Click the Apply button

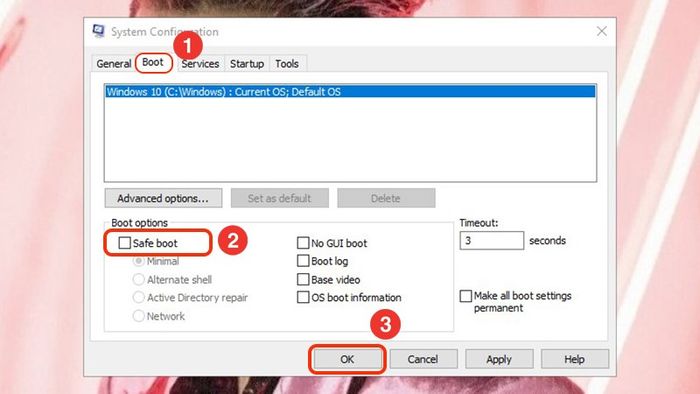499,359
